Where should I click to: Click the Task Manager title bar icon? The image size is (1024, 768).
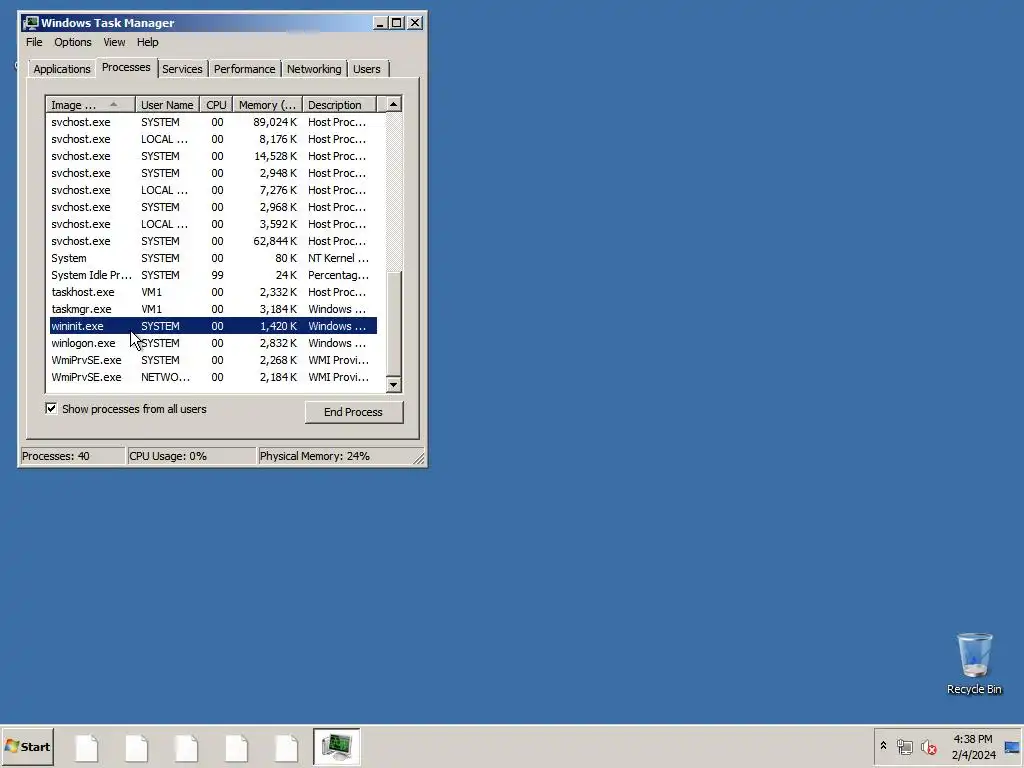click(30, 23)
